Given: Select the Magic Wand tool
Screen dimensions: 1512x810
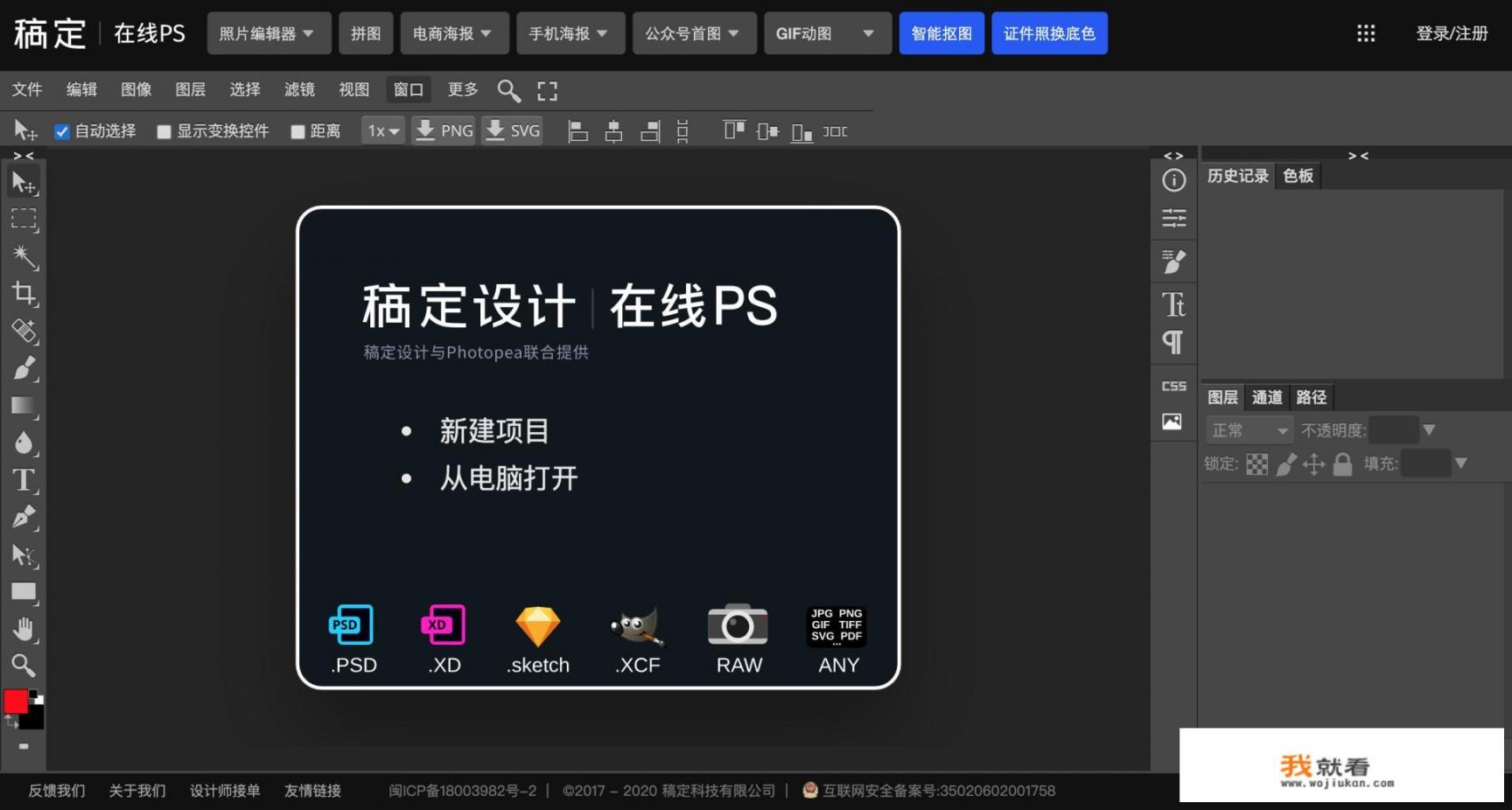Looking at the screenshot, I should [24, 256].
